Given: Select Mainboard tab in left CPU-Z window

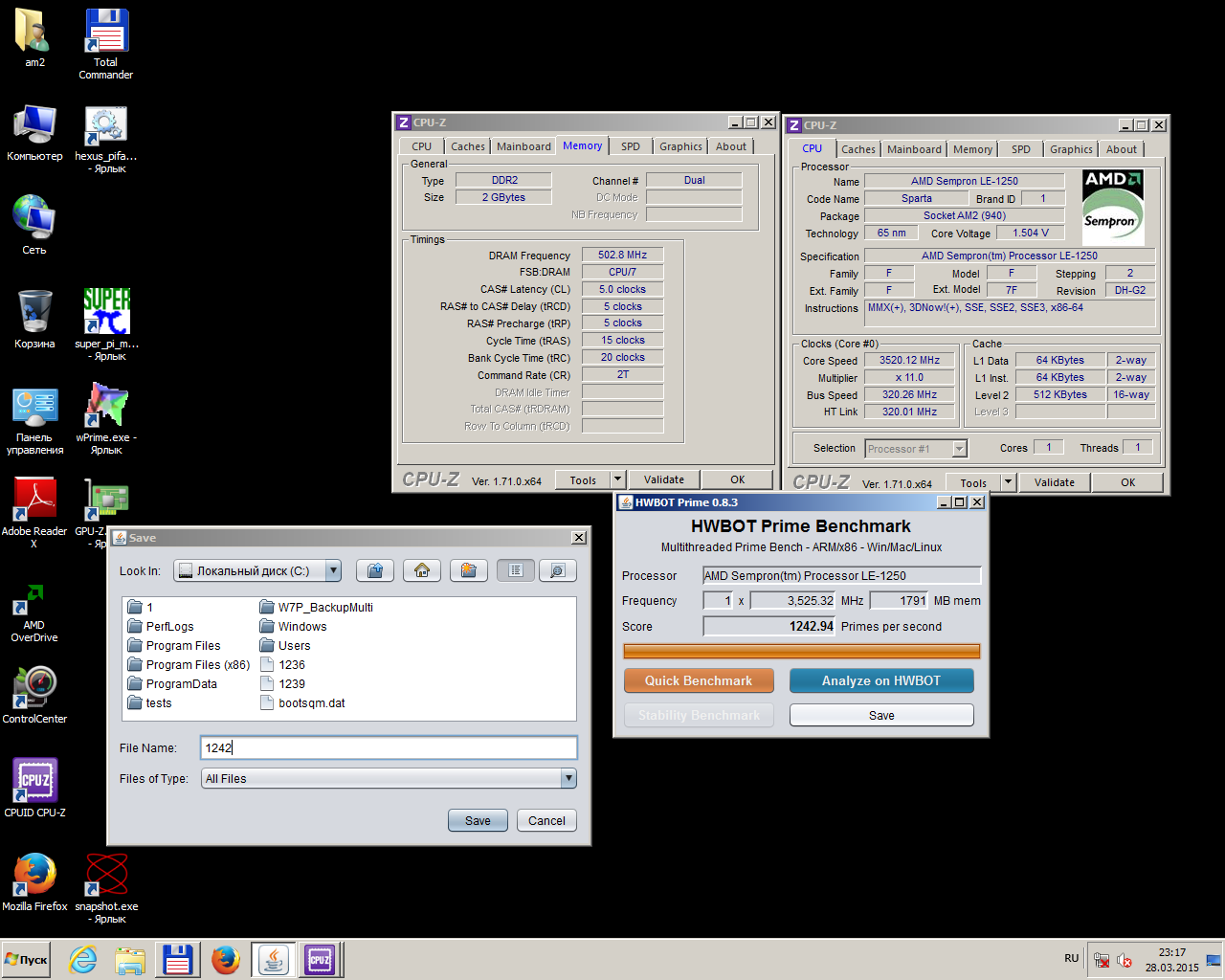Looking at the screenshot, I should (x=523, y=146).
